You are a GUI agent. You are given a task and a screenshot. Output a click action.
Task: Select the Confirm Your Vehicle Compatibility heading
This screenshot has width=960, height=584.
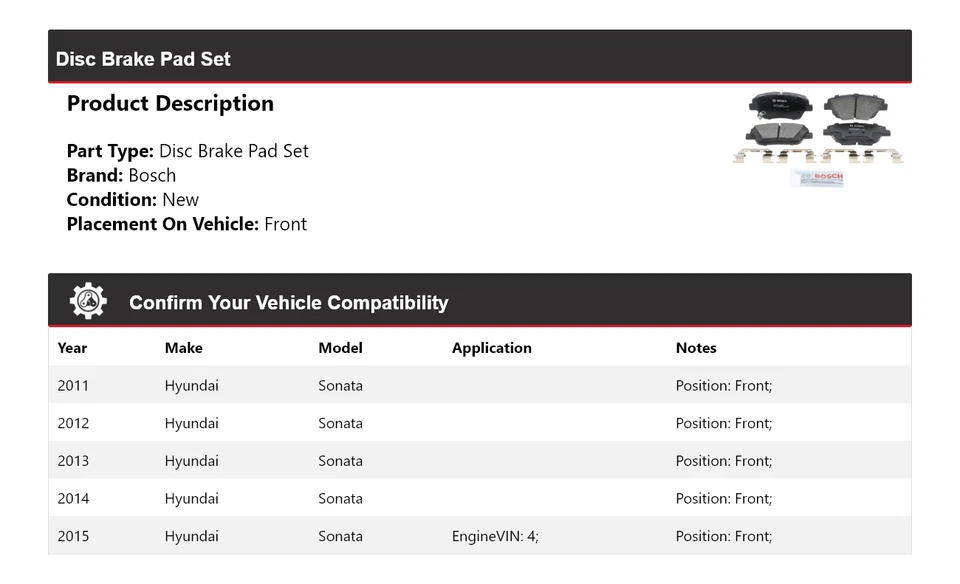(288, 303)
